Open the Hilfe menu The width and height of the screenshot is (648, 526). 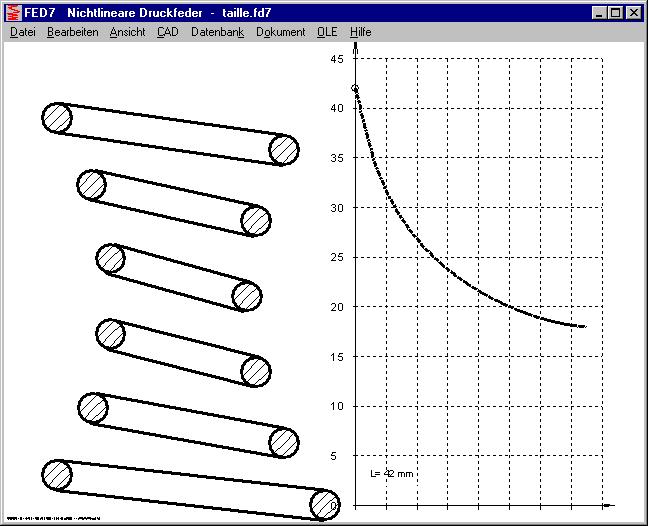click(360, 32)
